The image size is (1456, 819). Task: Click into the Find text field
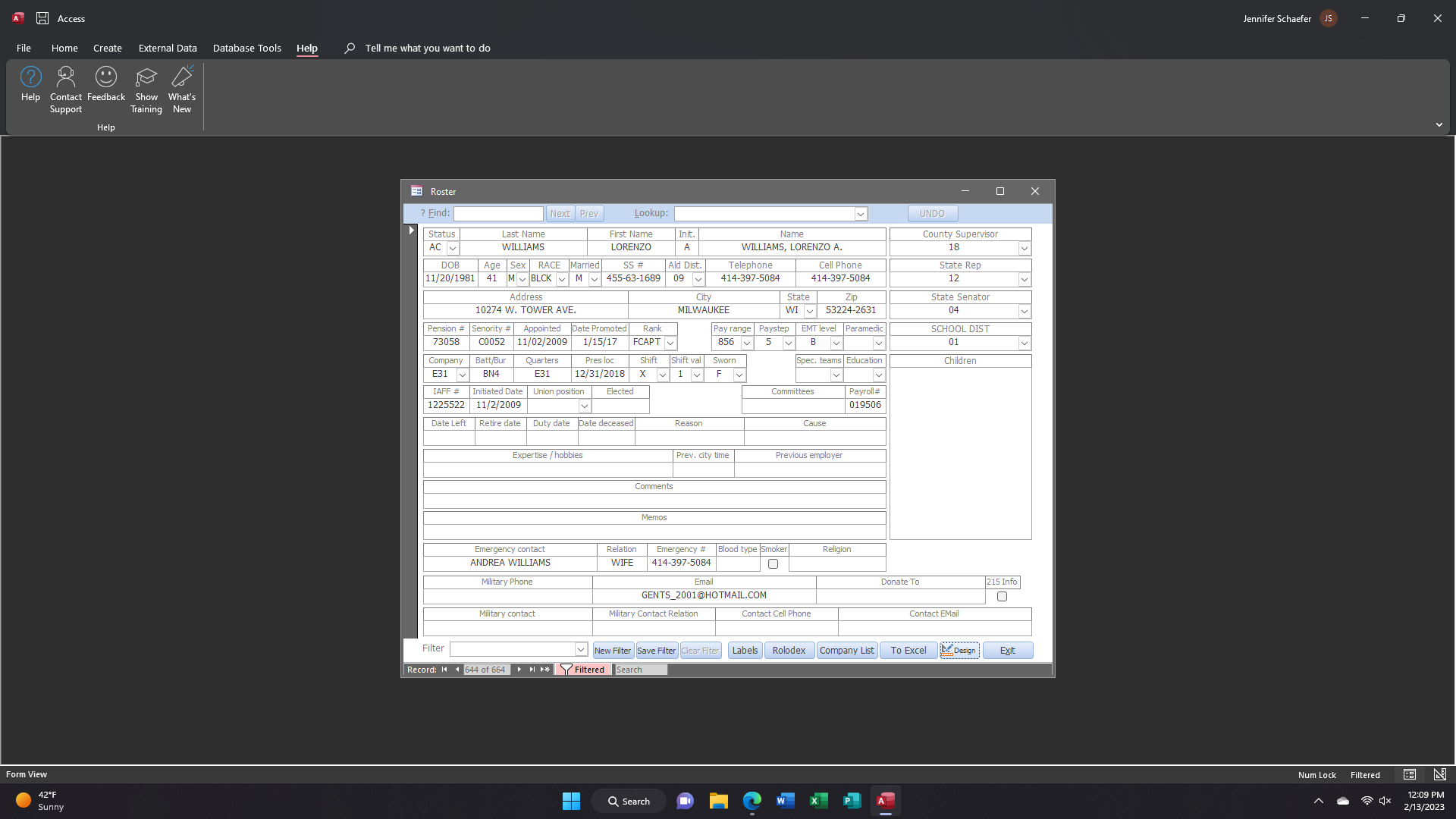[x=498, y=214]
